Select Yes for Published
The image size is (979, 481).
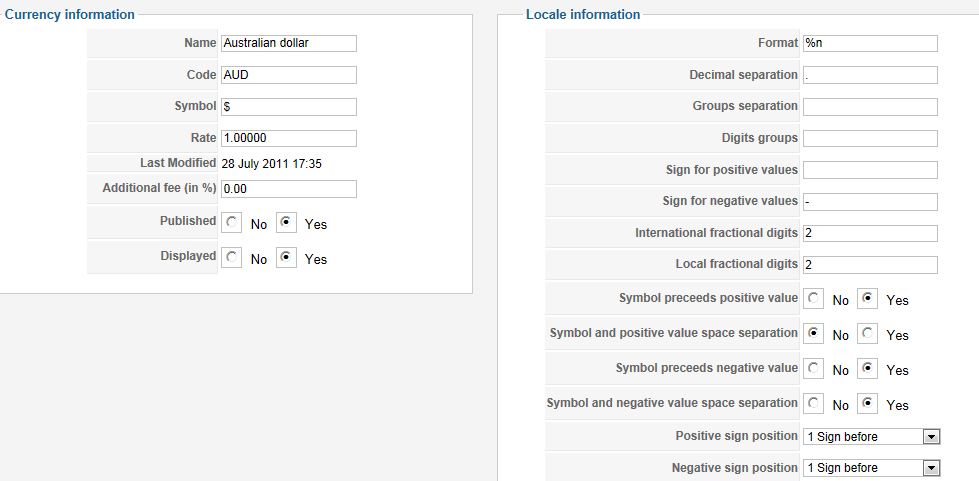[286, 223]
